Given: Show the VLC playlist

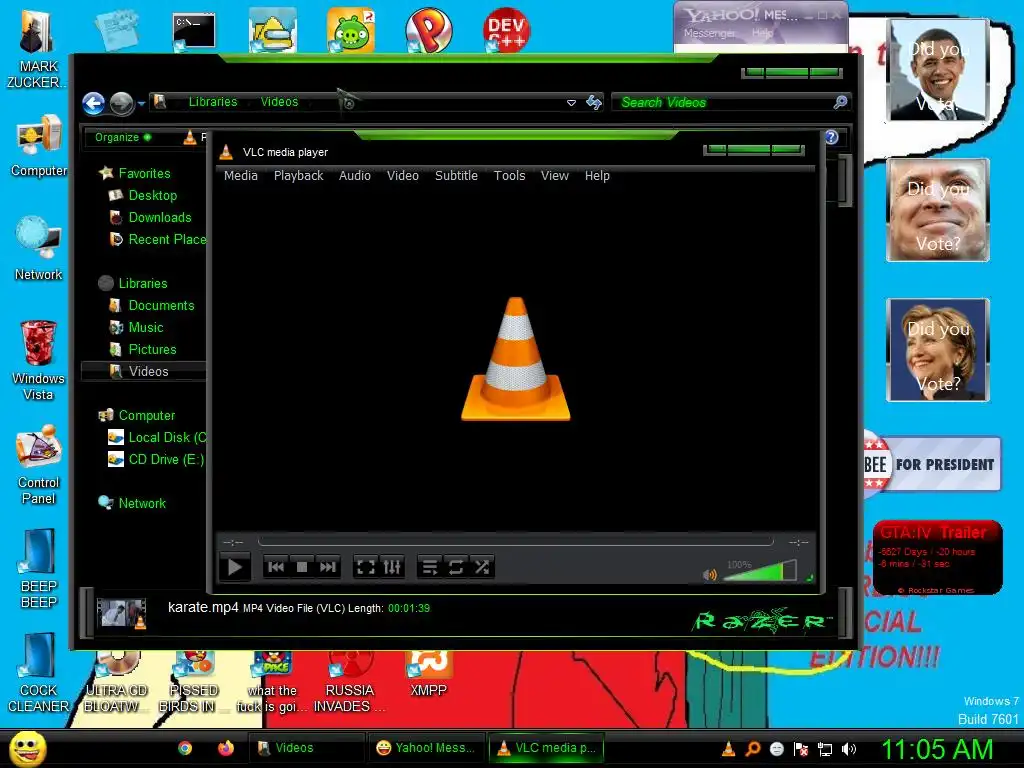Looking at the screenshot, I should coord(430,567).
